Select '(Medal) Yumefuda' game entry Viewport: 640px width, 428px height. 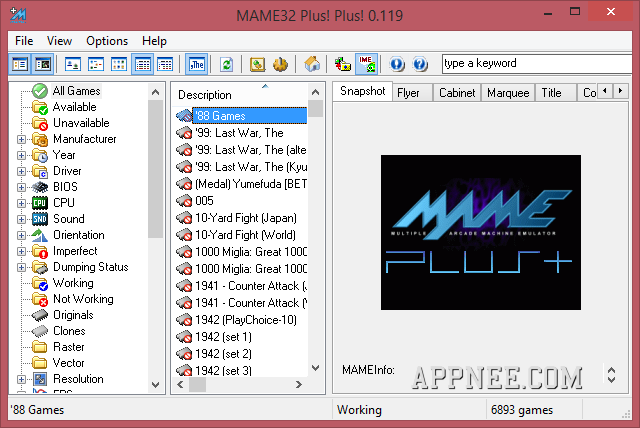pyautogui.click(x=251, y=184)
